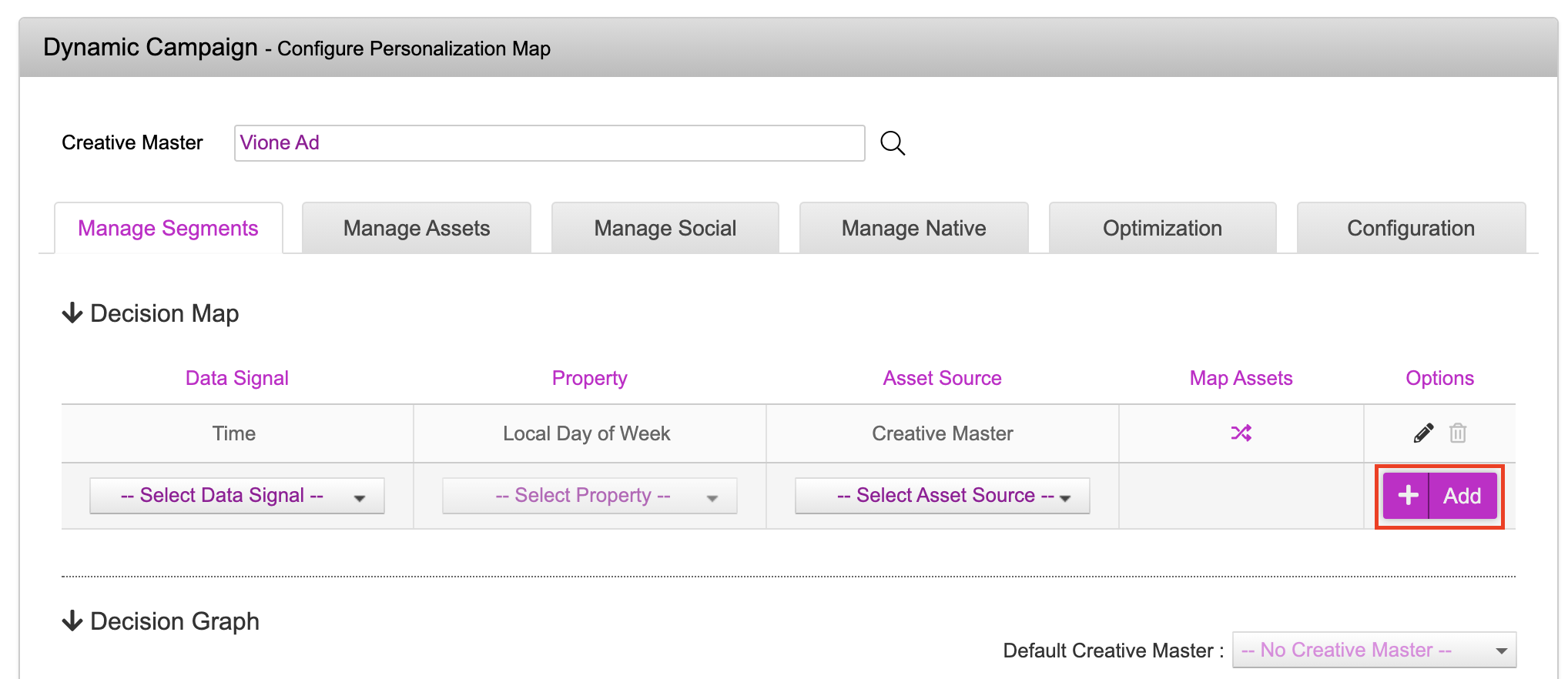Image resolution: width=1568 pixels, height=679 pixels.
Task: Open the Default Creative Master dropdown
Action: [x=1373, y=651]
